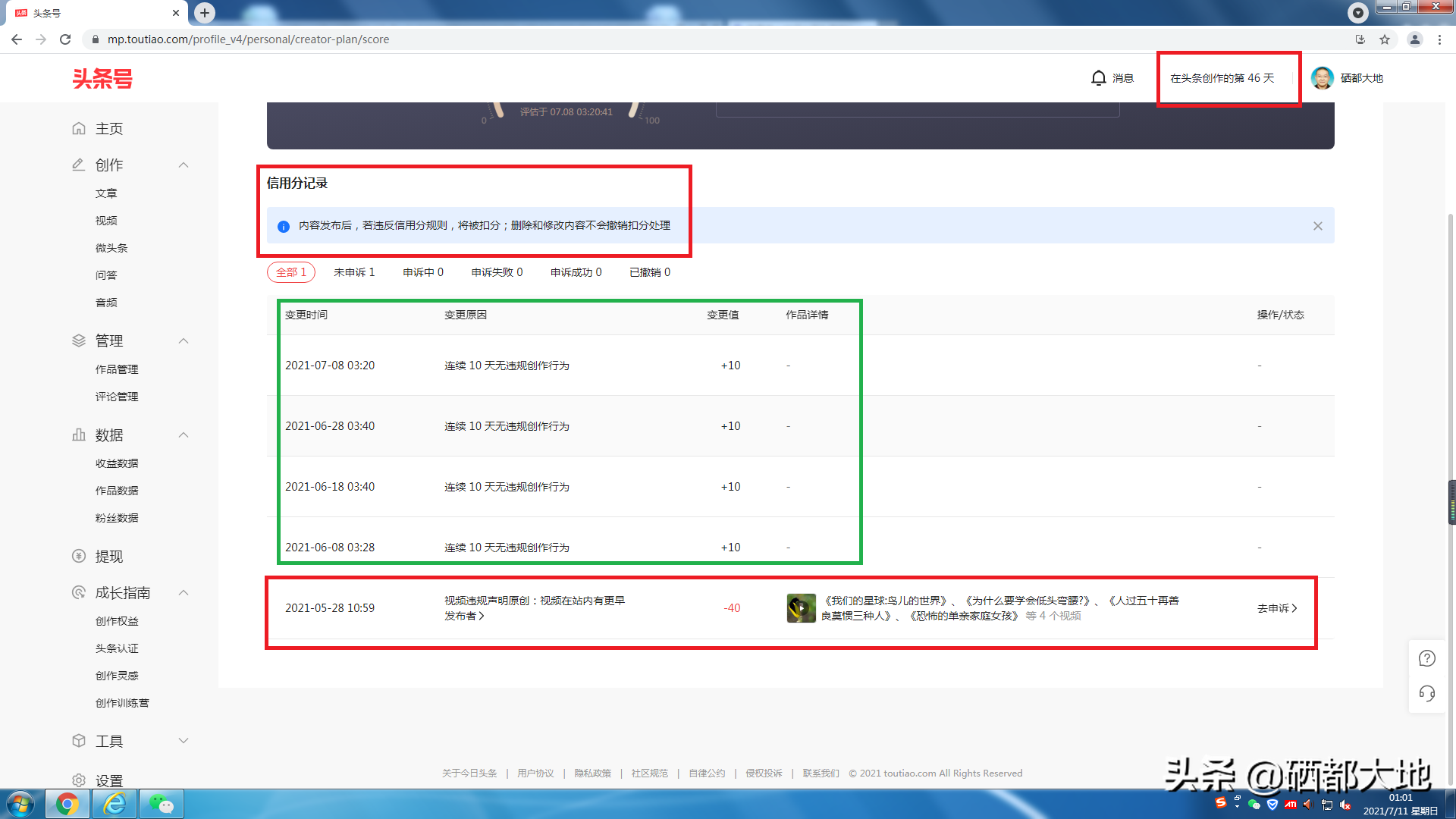
Task: Open 创作权益 in the sidebar
Action: point(117,621)
